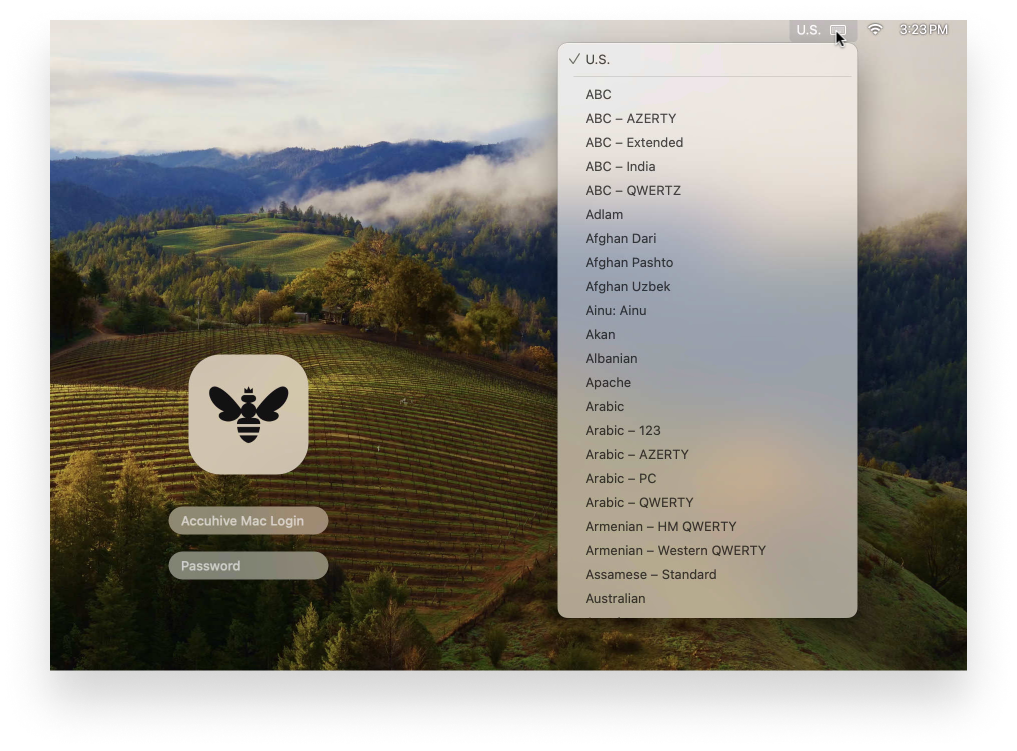The image size is (1017, 751).
Task: Pick Australian keyboard layout
Action: click(615, 598)
